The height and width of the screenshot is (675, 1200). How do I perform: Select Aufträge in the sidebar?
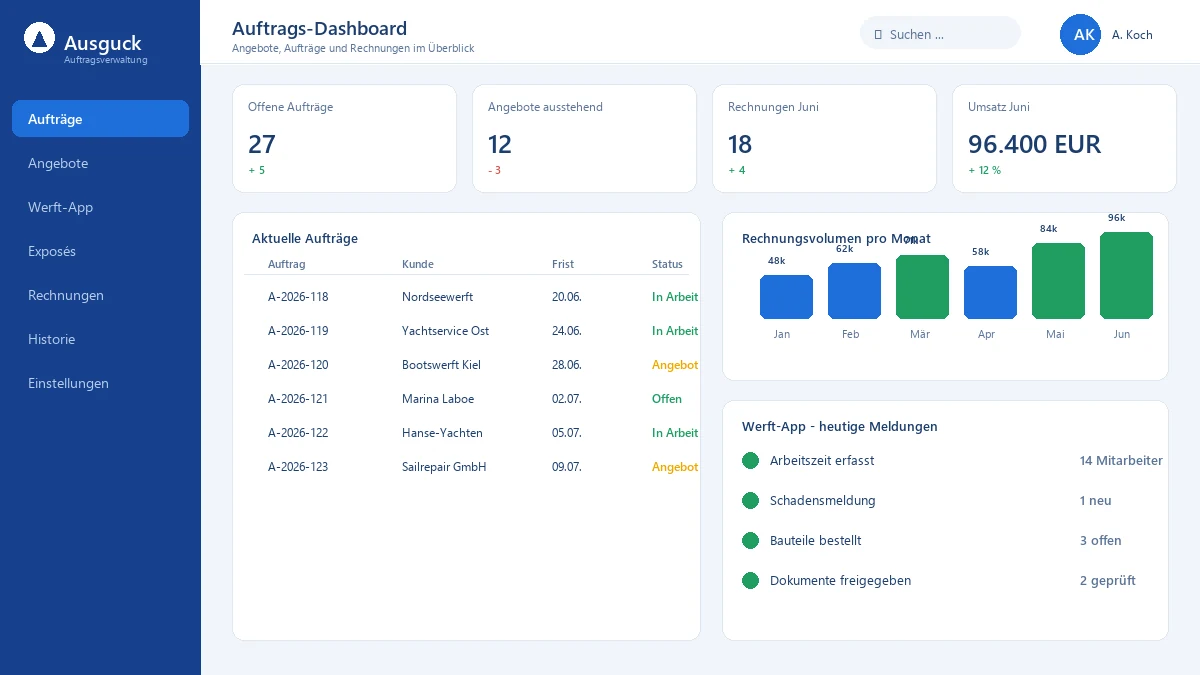100,119
